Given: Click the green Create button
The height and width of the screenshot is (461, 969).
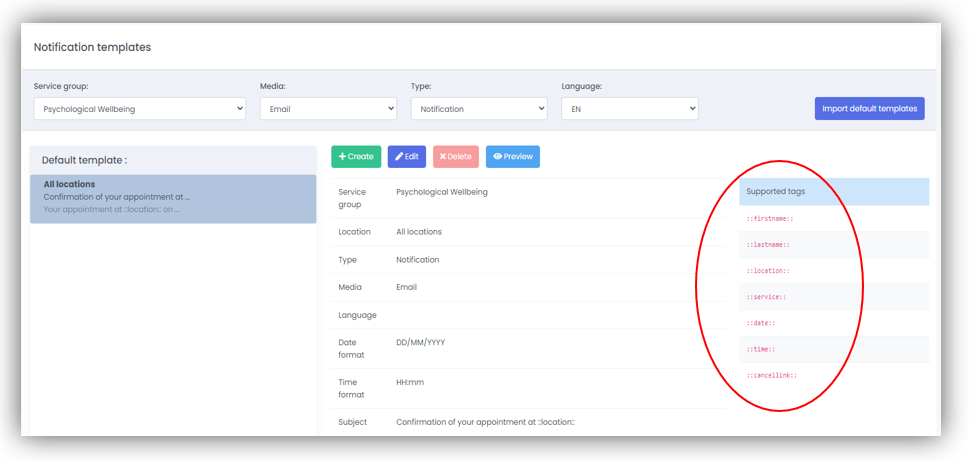Looking at the screenshot, I should (x=356, y=157).
